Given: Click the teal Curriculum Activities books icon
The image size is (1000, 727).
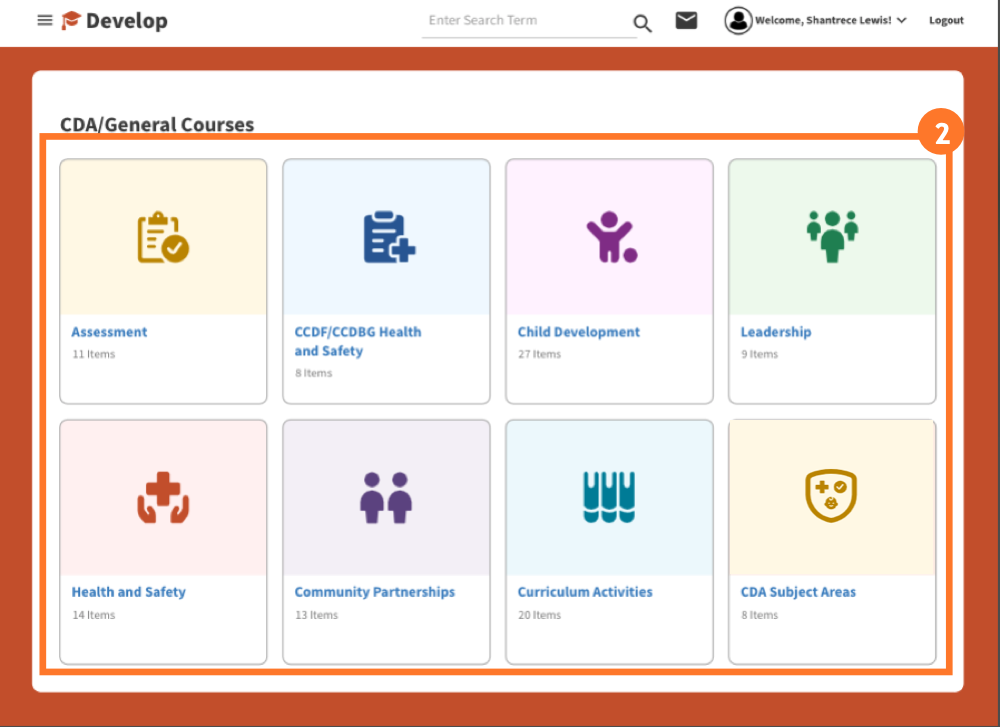Looking at the screenshot, I should click(609, 496).
